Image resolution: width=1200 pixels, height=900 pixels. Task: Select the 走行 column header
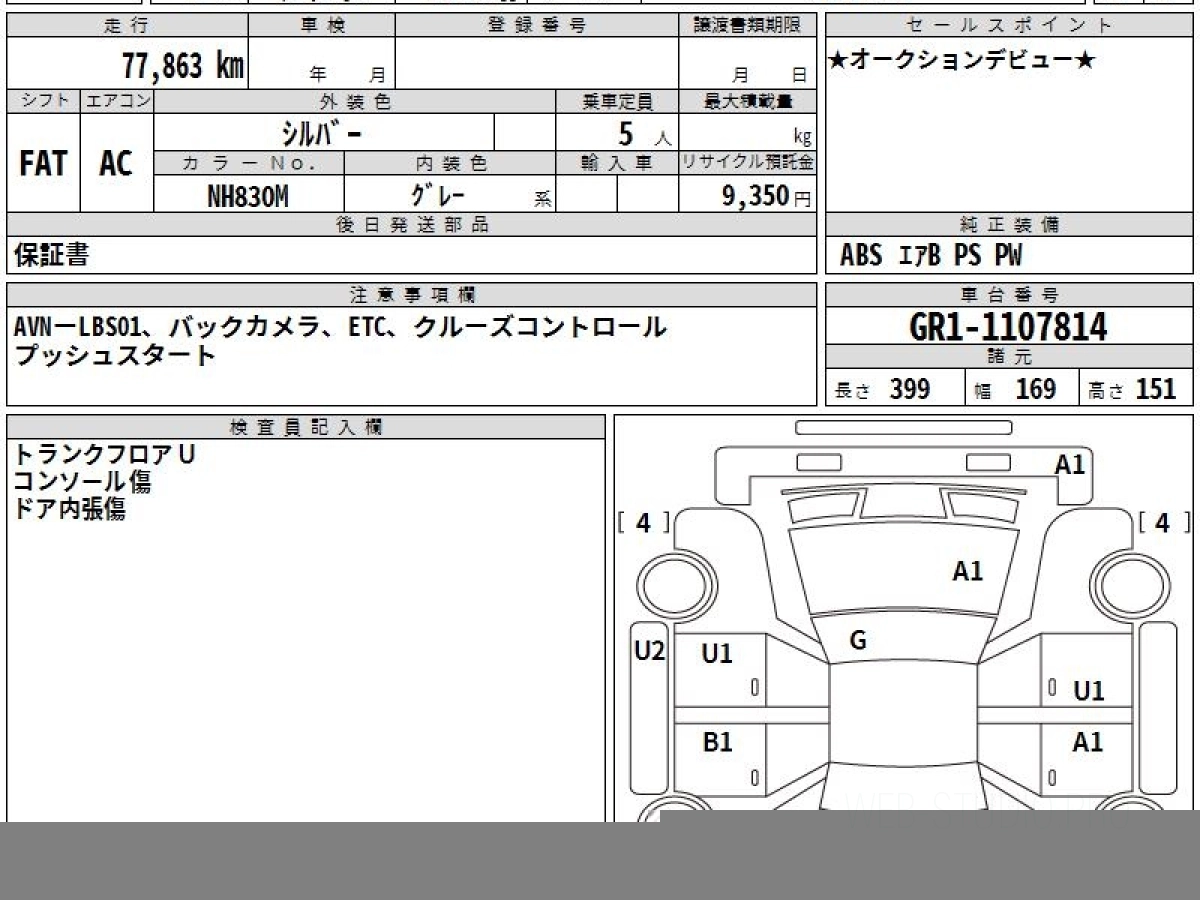point(127,25)
